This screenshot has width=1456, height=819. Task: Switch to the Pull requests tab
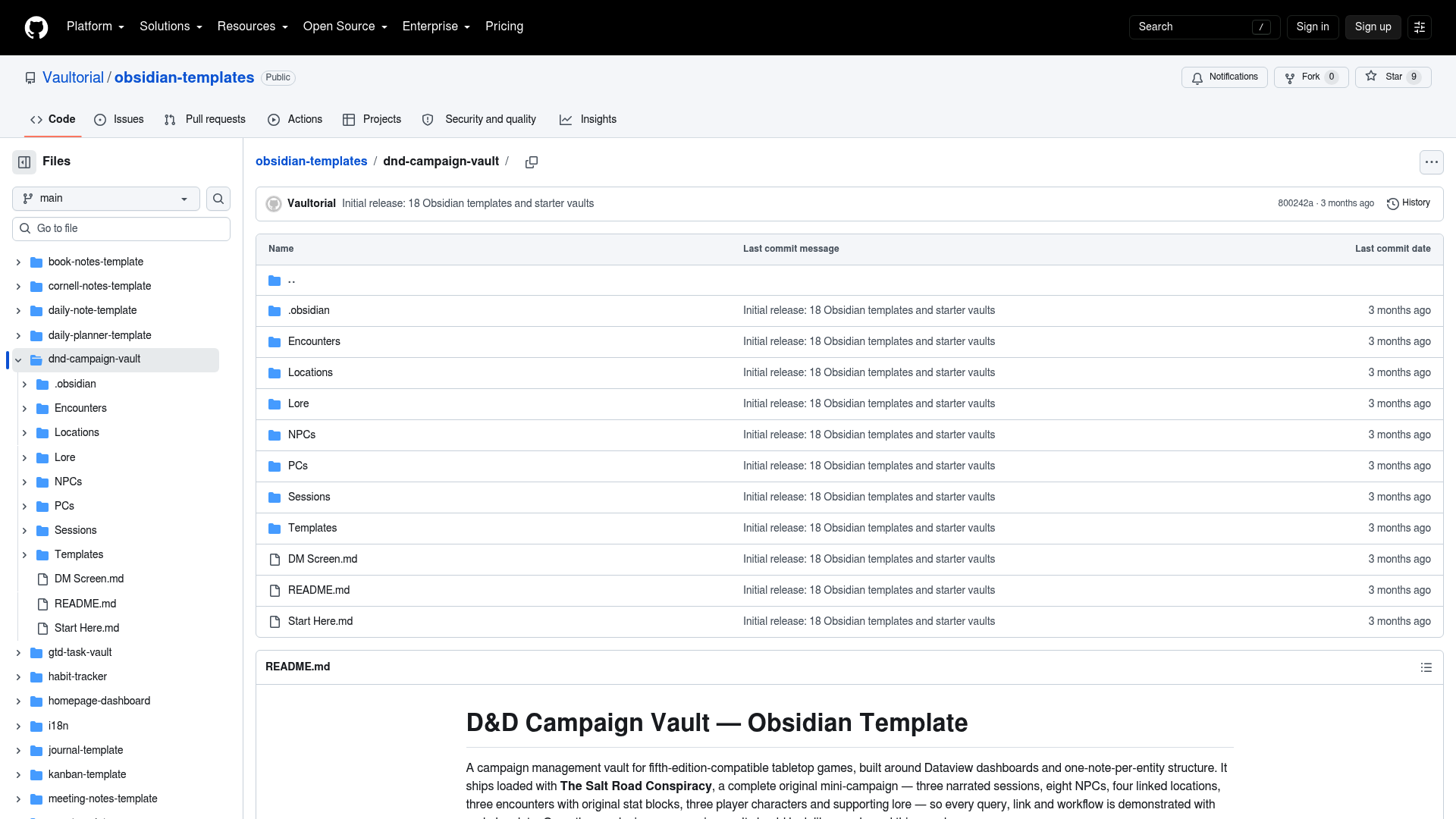point(205,120)
